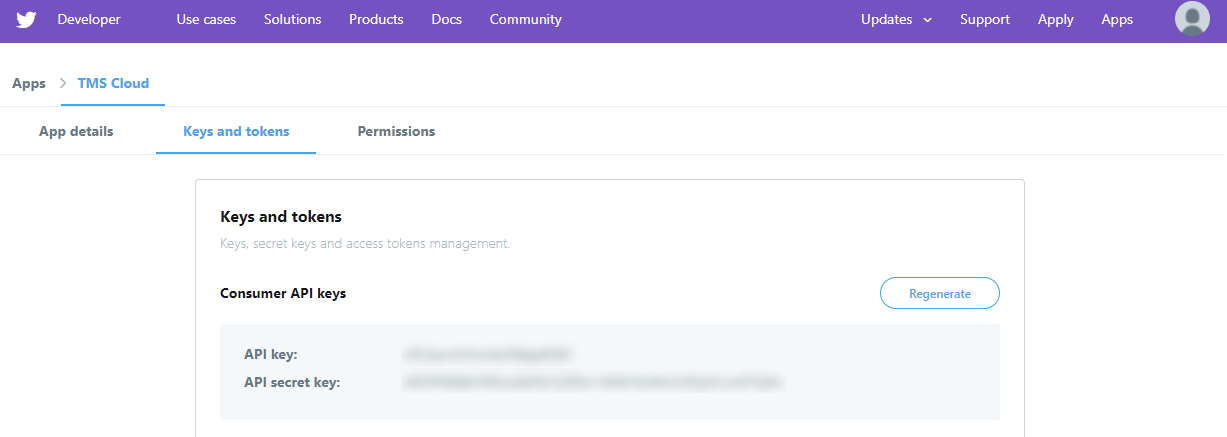Click the blurred API key value

(489, 354)
